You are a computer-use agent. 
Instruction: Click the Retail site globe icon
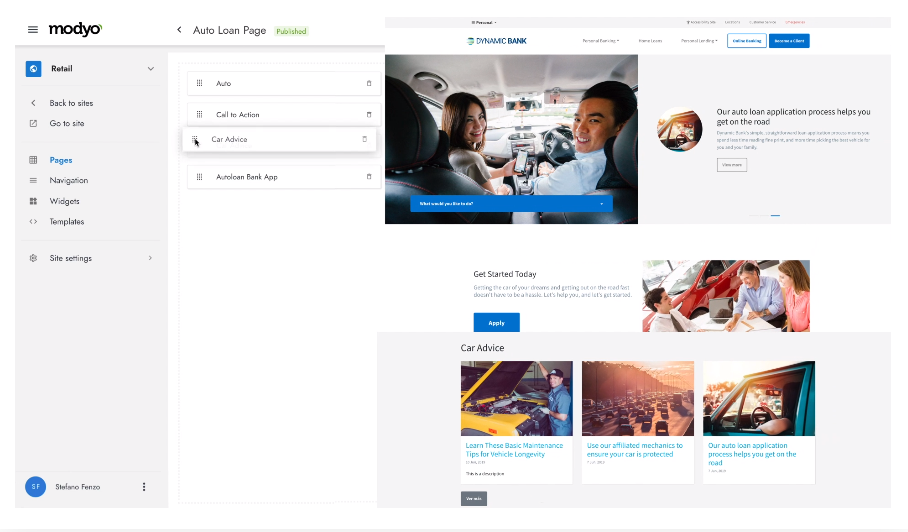[33, 69]
